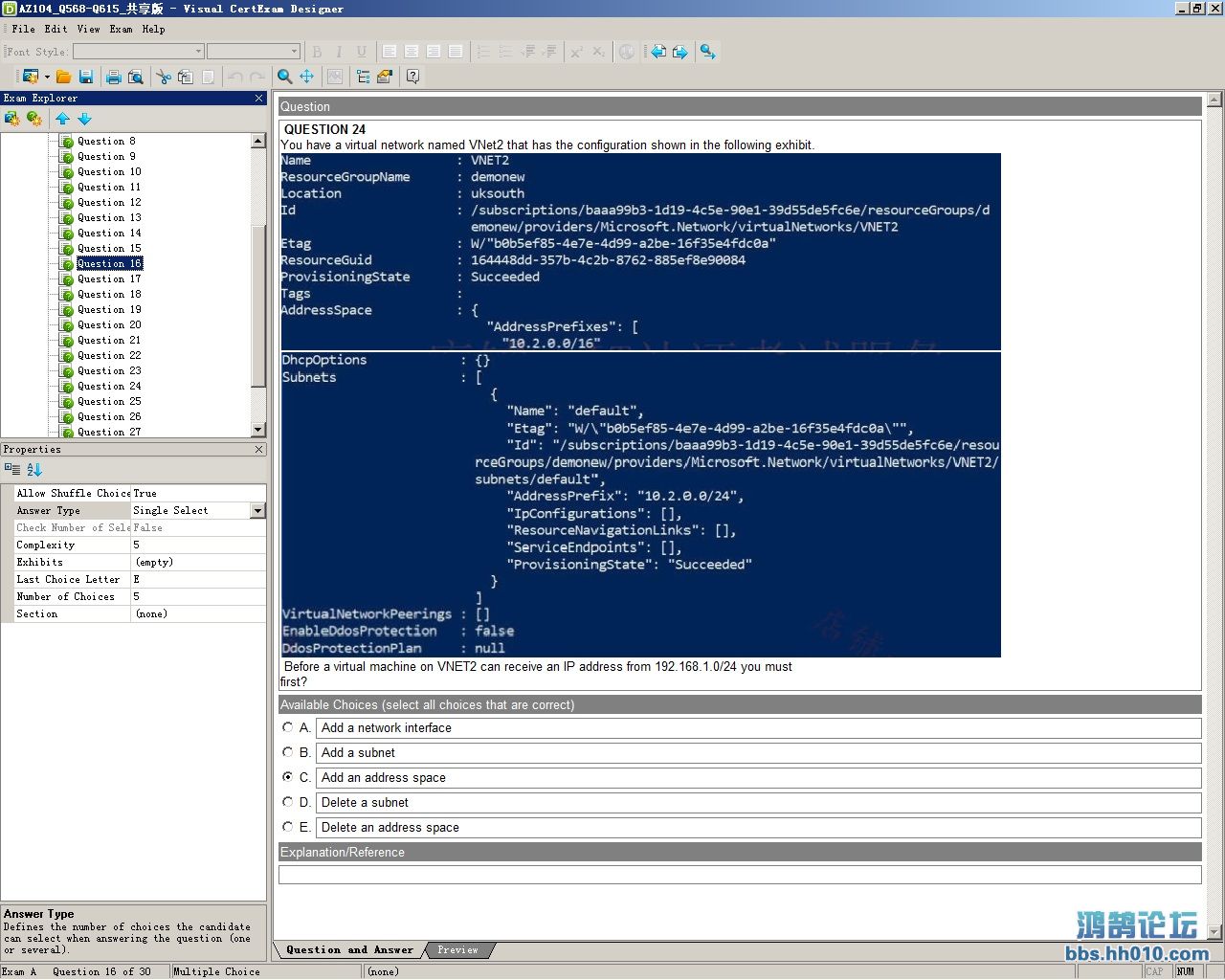
Task: Select radio button for choice B
Action: click(288, 752)
